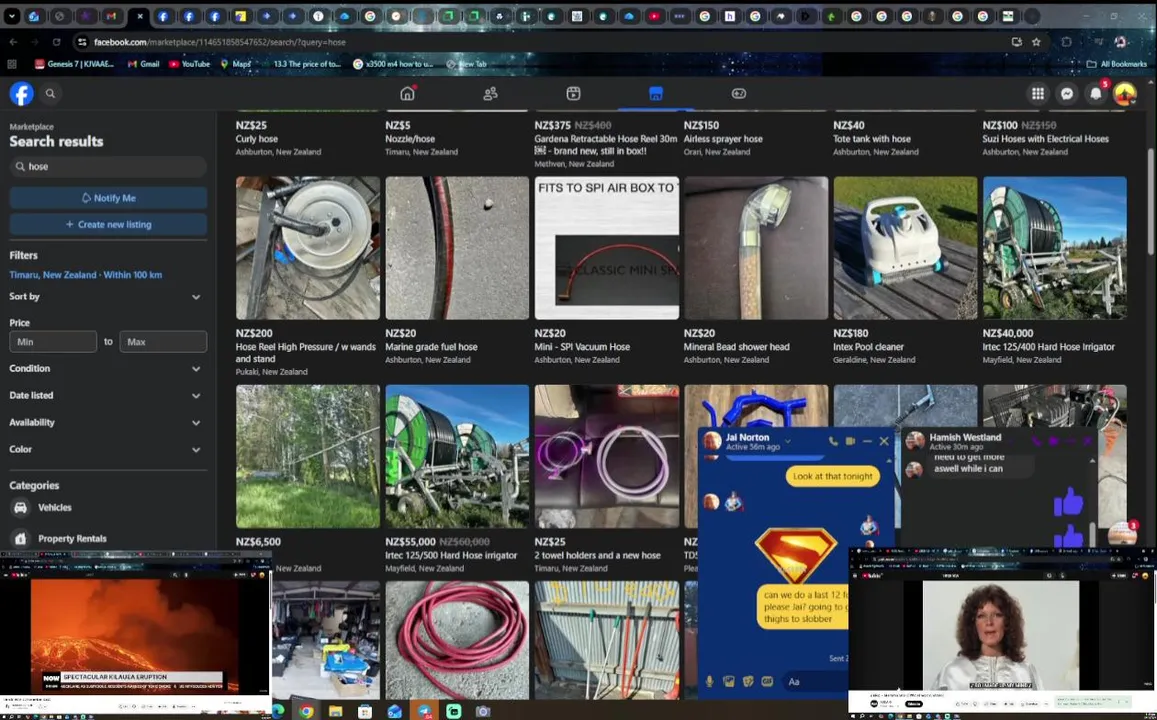Click Tote tank with hose listing title
Screen dimensions: 1157x720
(x=871, y=139)
